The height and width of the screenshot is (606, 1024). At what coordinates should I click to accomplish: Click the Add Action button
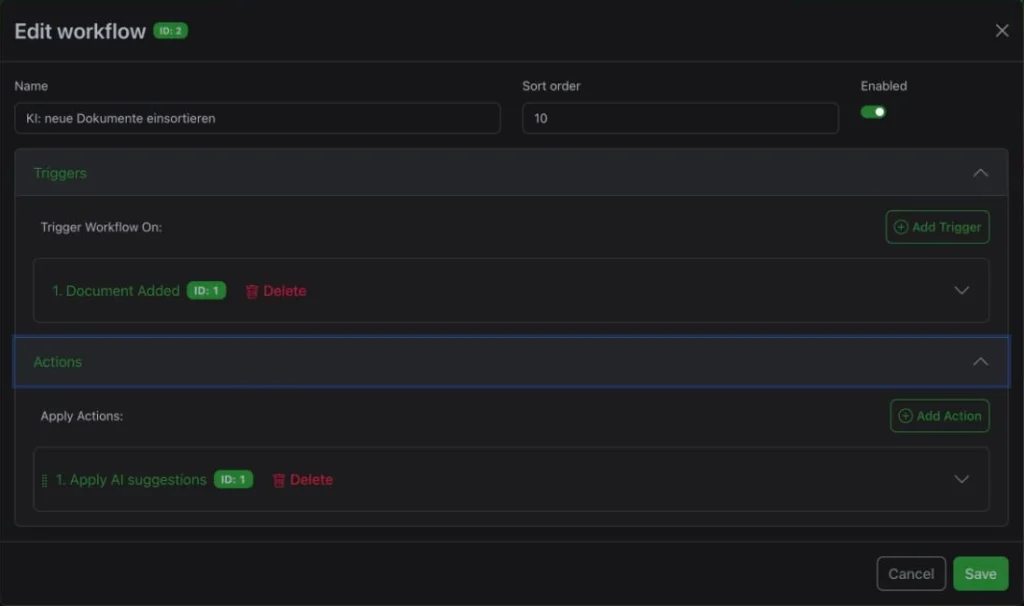(939, 416)
